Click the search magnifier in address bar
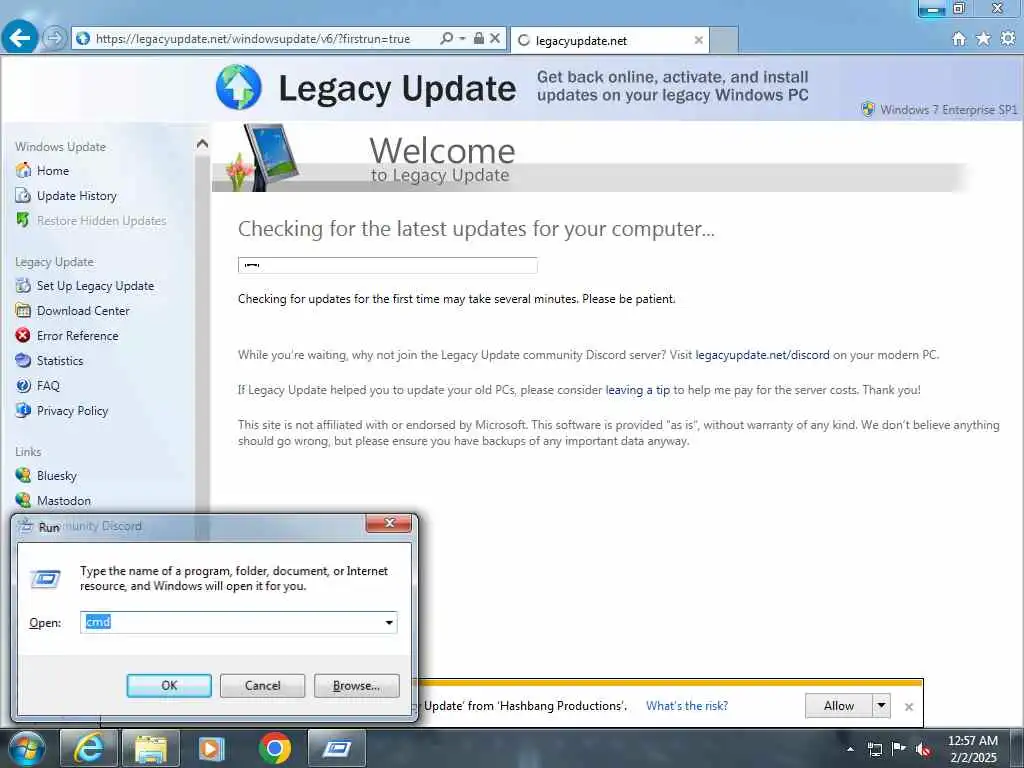Image resolution: width=1024 pixels, height=768 pixels. click(x=447, y=39)
